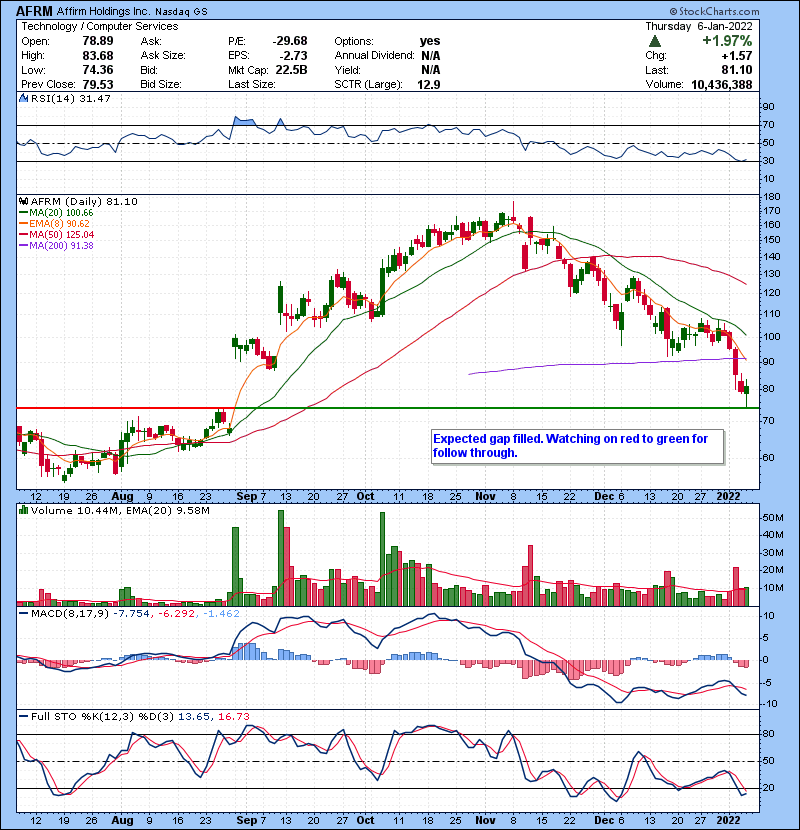
Task: Click the Chg value +1.57
Action: pyautogui.click(x=736, y=56)
